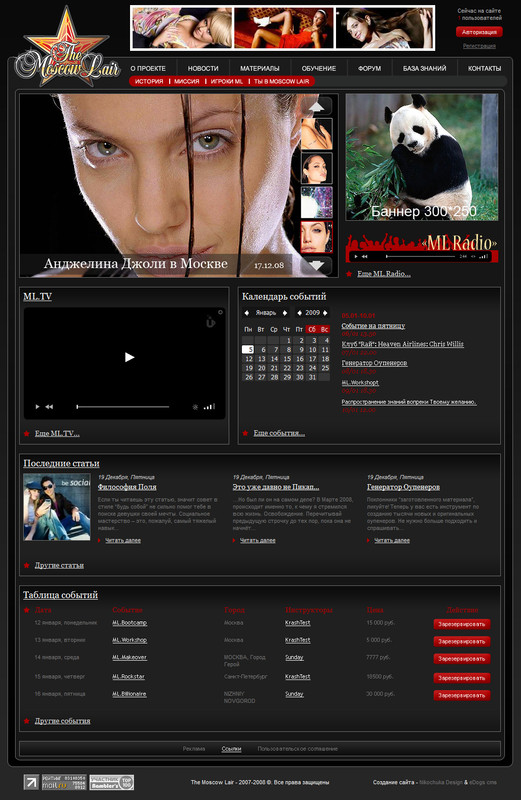Image resolution: width=521 pixels, height=800 pixels.
Task: Reserve the ML.Bootcamp event
Action: pyautogui.click(x=462, y=624)
